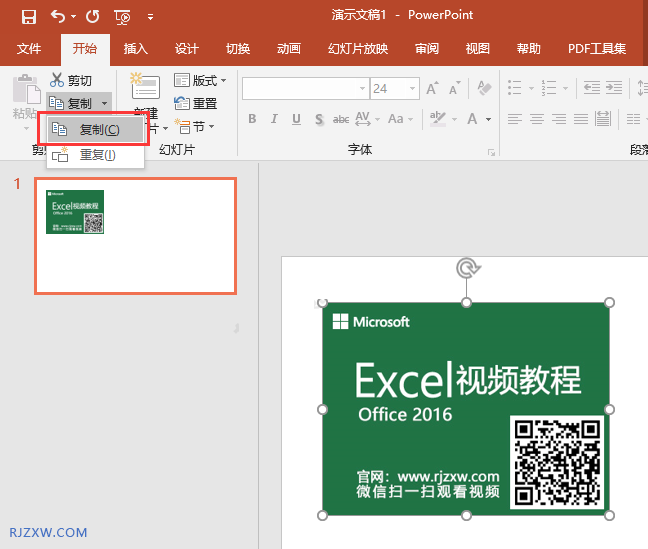Click the Save icon in quick access toolbar
Viewport: 648px width, 549px height.
pos(28,16)
